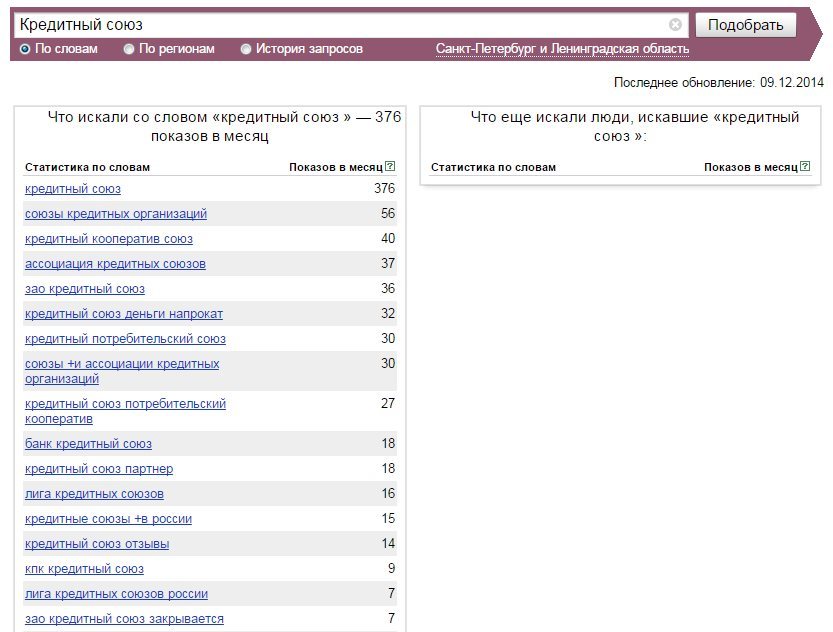The width and height of the screenshot is (833, 632).
Task: Open the 'зао кредитный союз закрывается' link
Action: pyautogui.click(x=124, y=619)
